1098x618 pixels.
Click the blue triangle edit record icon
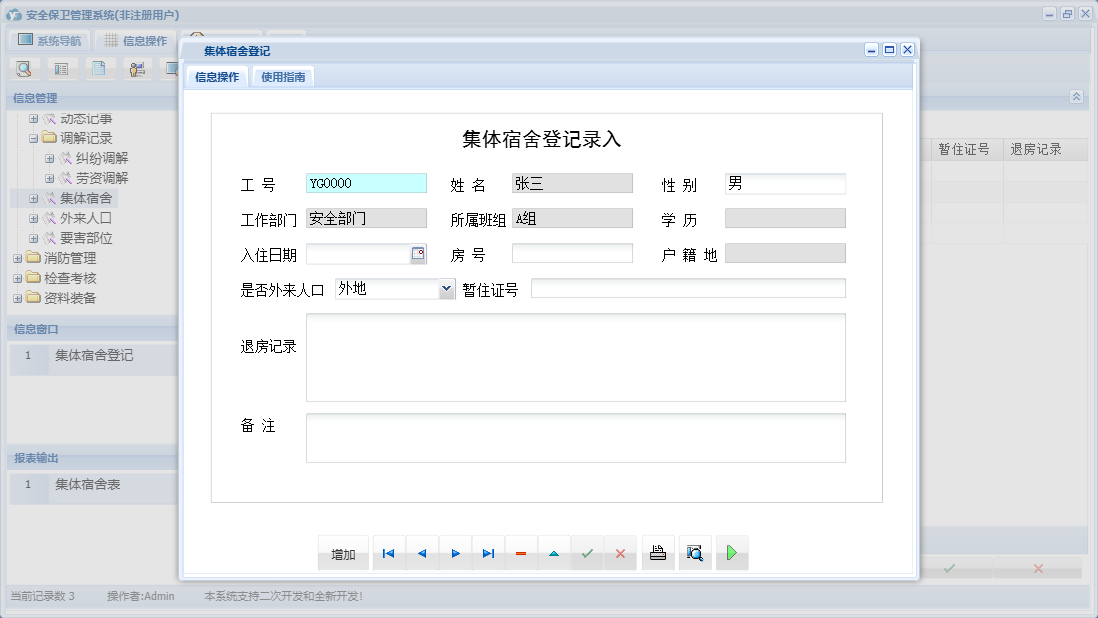(554, 551)
